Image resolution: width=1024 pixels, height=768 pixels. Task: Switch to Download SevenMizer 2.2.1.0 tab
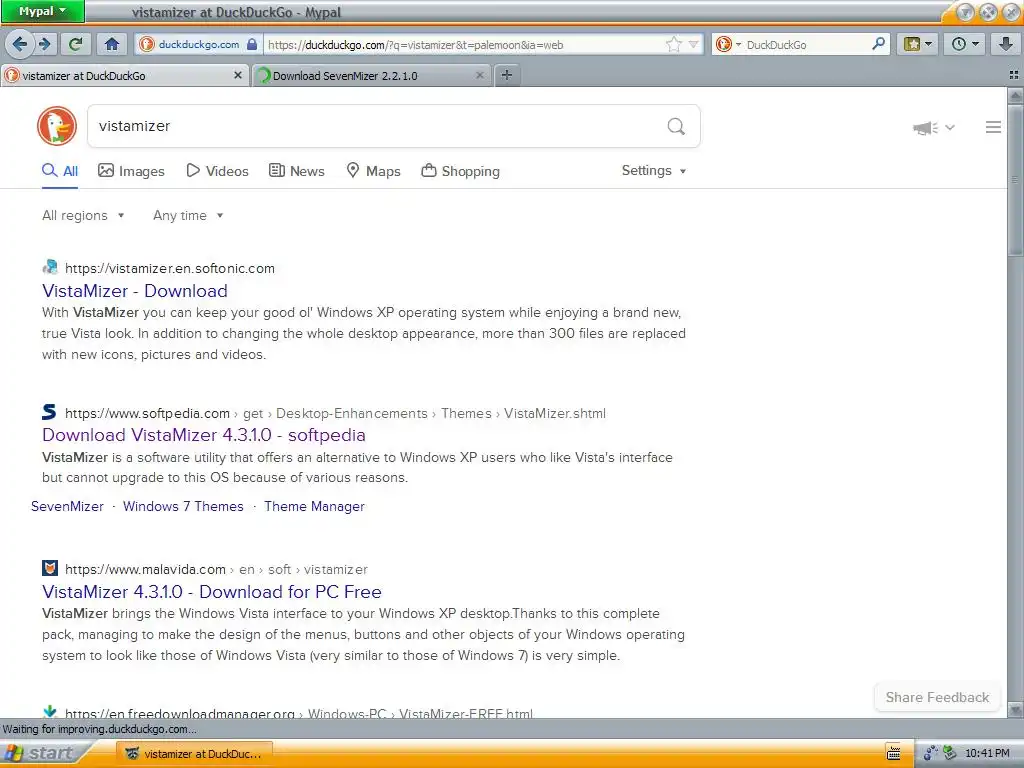[x=372, y=76]
